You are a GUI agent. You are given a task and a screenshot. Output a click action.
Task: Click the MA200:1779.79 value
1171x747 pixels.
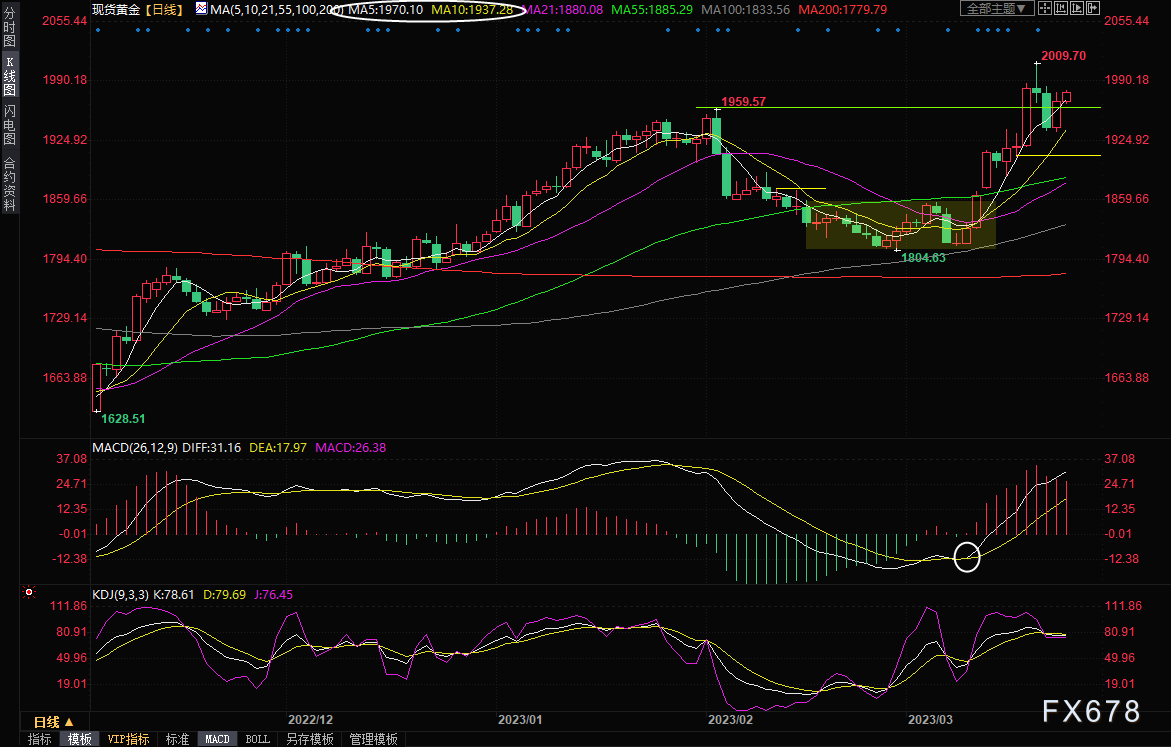coord(842,10)
